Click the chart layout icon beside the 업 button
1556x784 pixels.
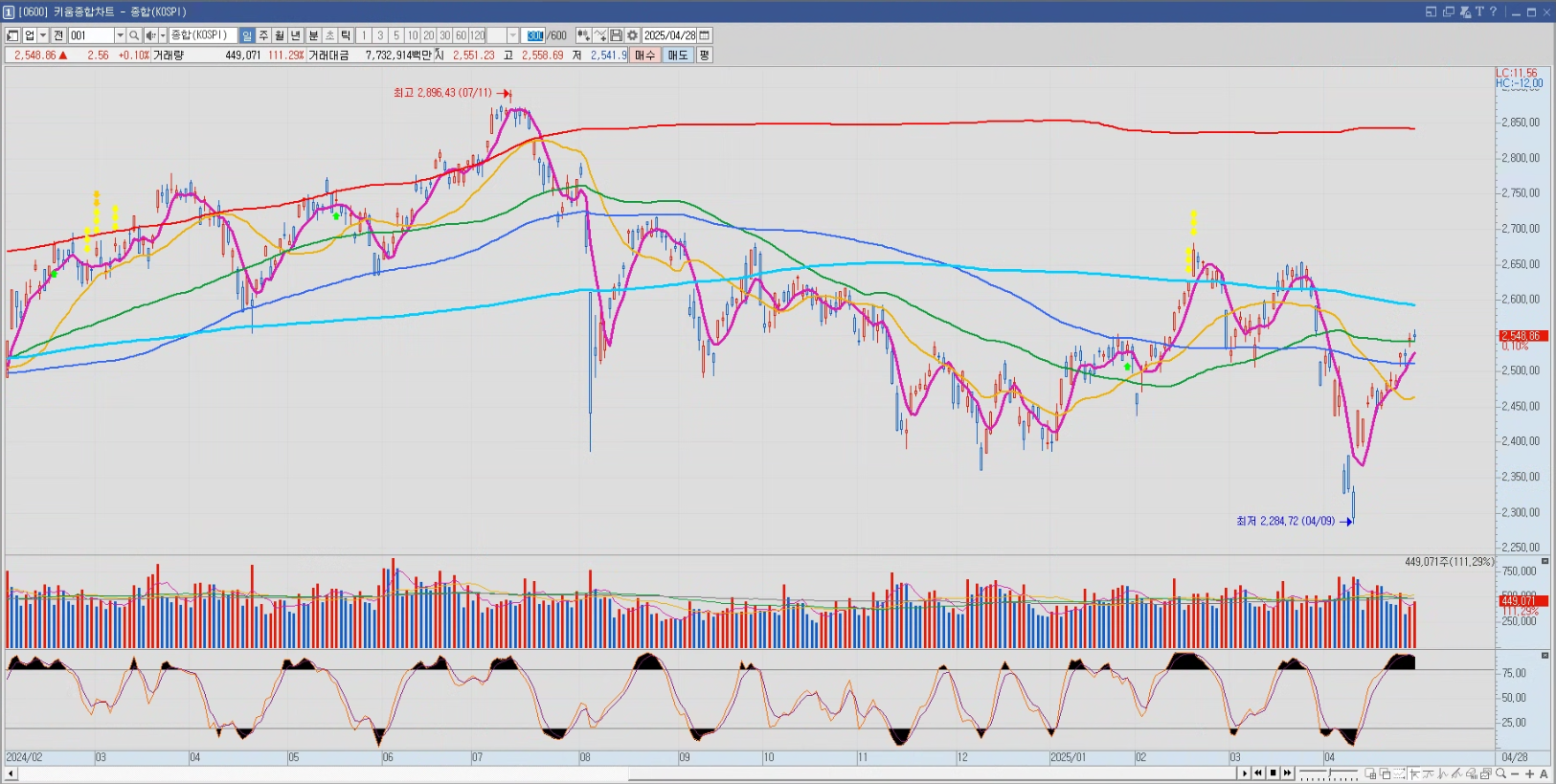pos(12,35)
